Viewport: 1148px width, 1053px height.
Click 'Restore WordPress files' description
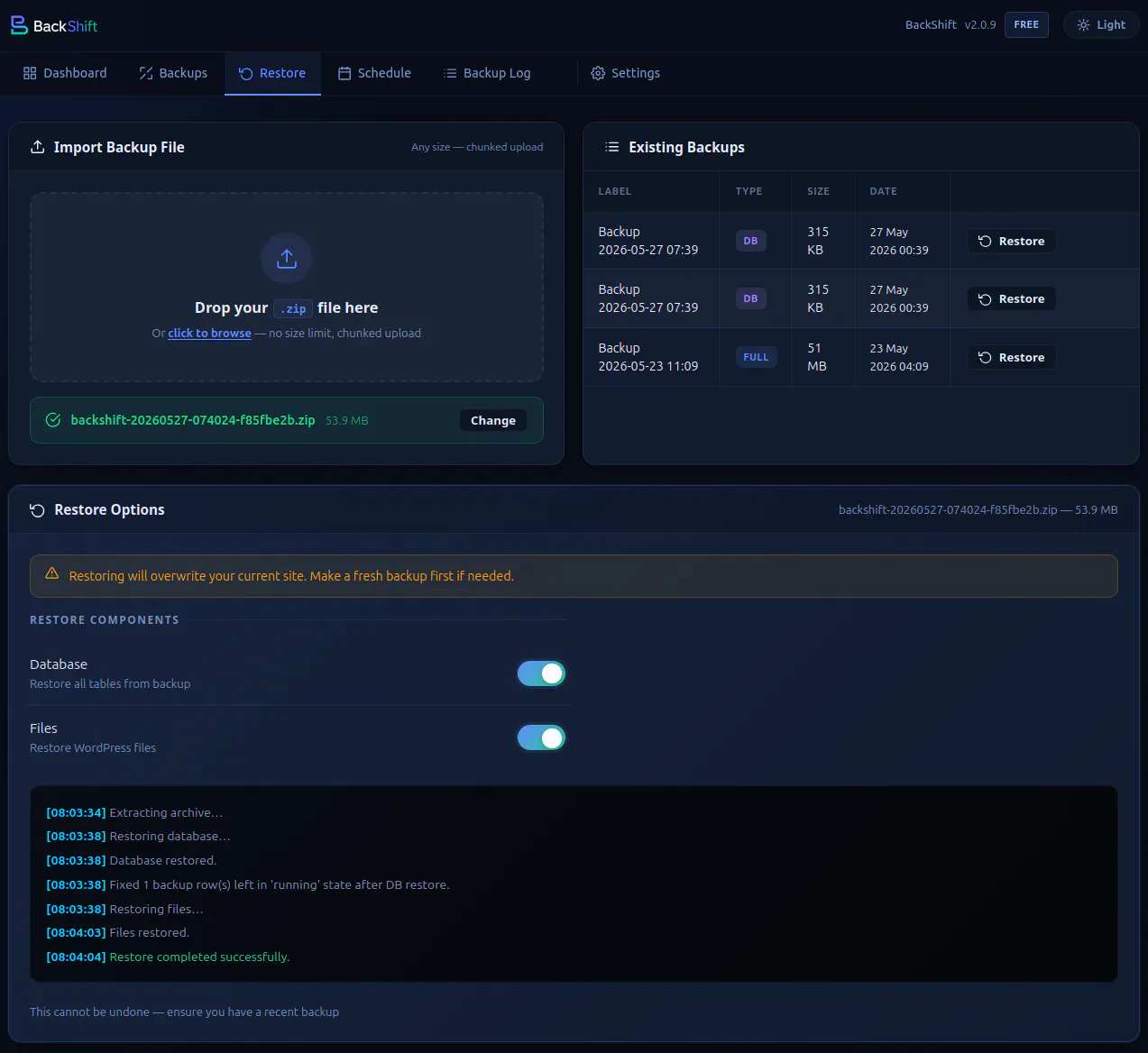click(x=93, y=747)
